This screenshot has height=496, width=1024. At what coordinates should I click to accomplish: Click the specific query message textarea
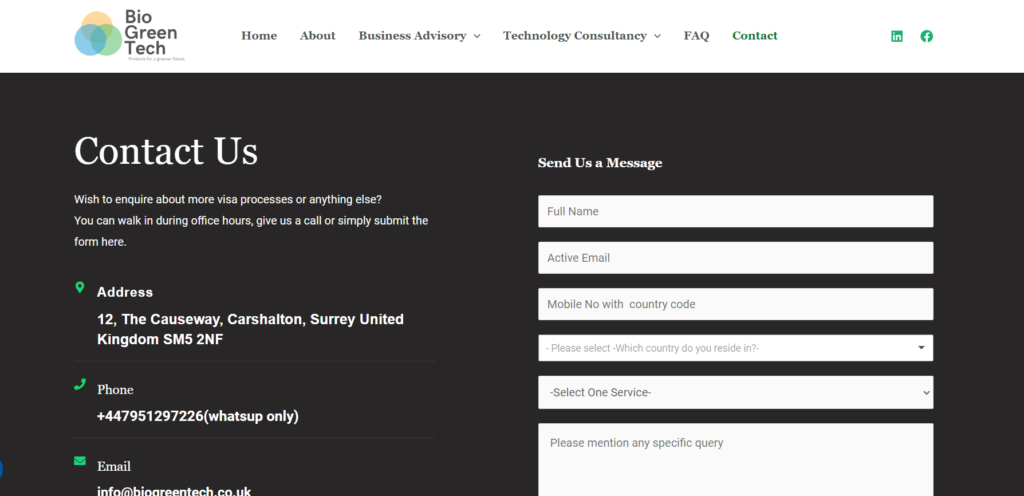pos(735,460)
